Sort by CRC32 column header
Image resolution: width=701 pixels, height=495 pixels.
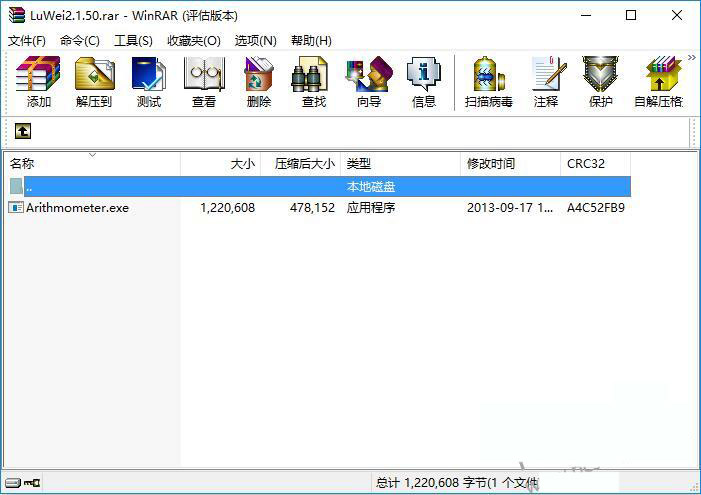pyautogui.click(x=595, y=164)
